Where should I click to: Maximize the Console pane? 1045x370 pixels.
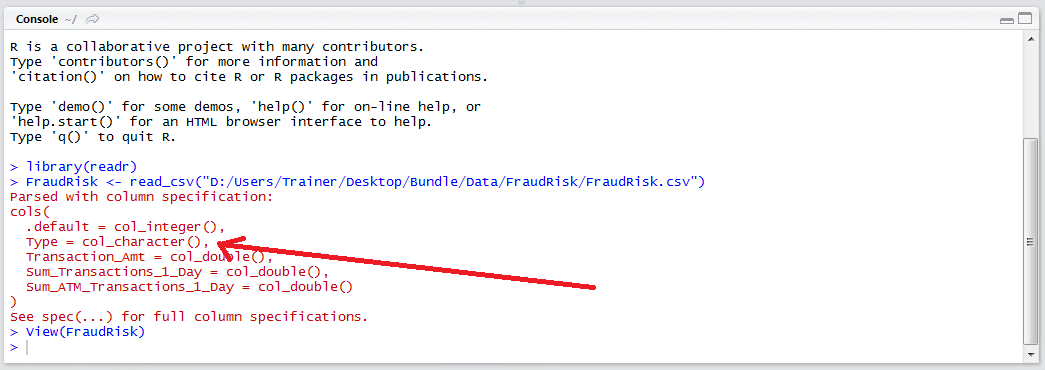coord(1024,20)
